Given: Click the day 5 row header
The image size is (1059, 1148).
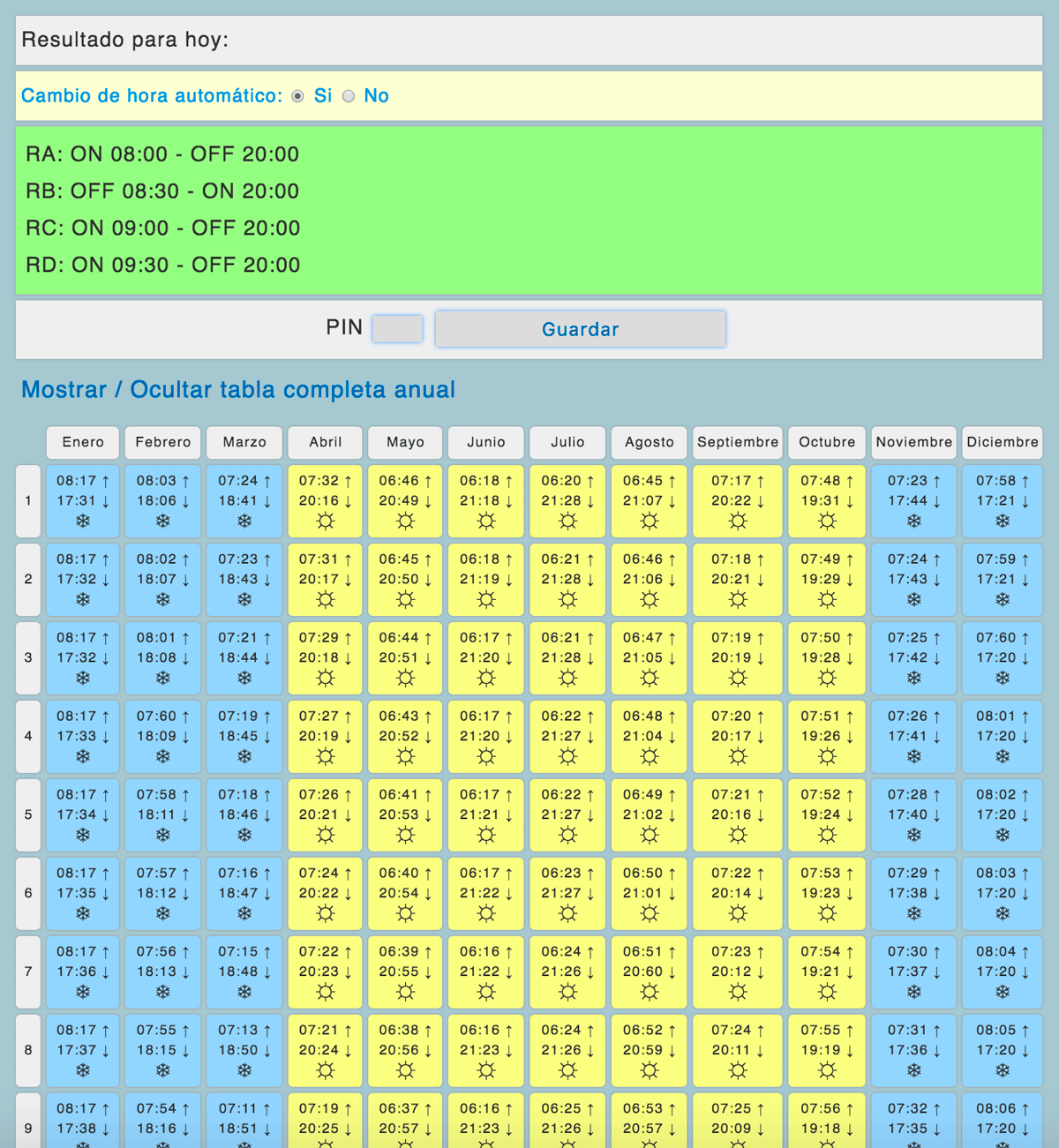Looking at the screenshot, I should pyautogui.click(x=28, y=815).
